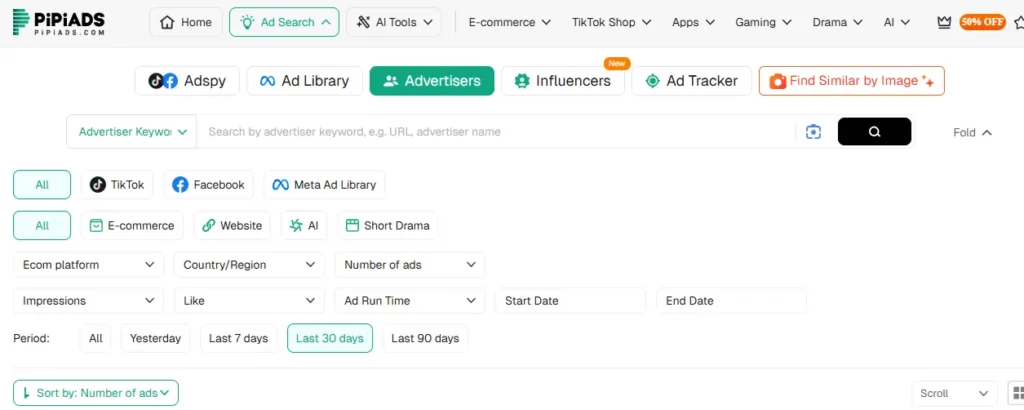Click Find Similar by Image button
Image resolution: width=1024 pixels, height=410 pixels.
pos(852,81)
